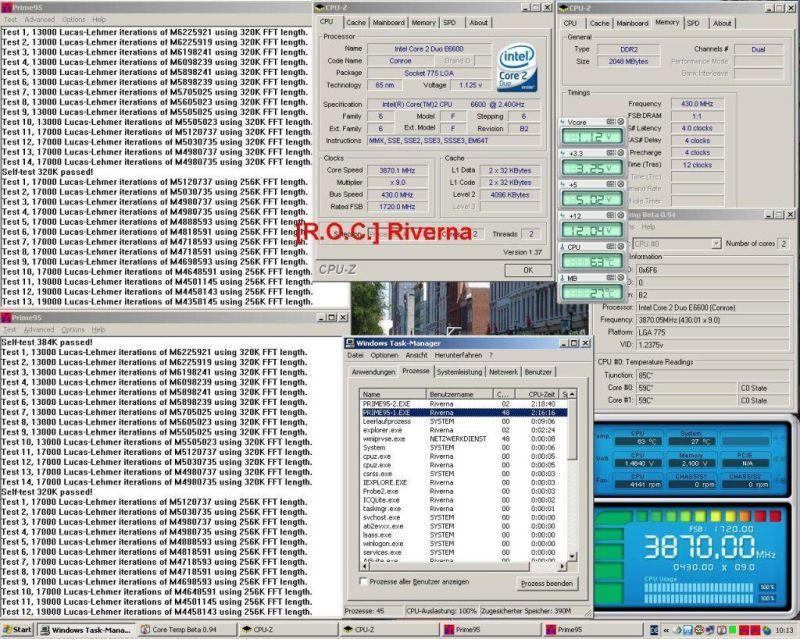800x639 pixels.
Task: Click the 'Prozess beenden' button
Action: pyautogui.click(x=546, y=583)
